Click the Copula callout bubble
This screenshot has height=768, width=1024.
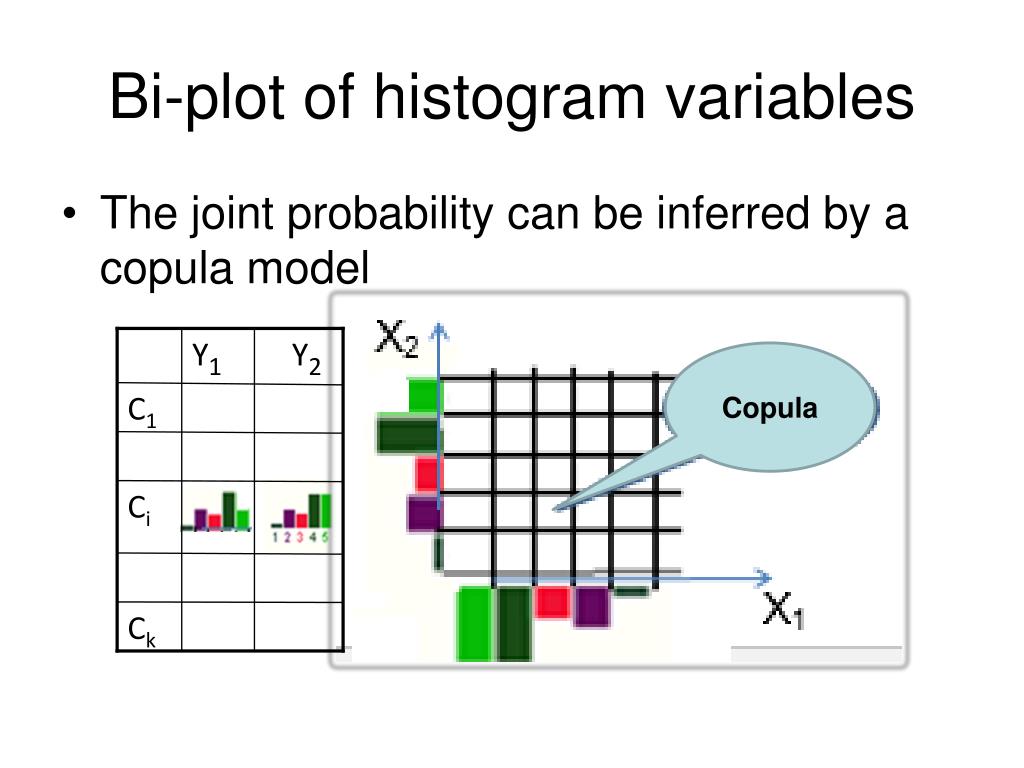[769, 408]
